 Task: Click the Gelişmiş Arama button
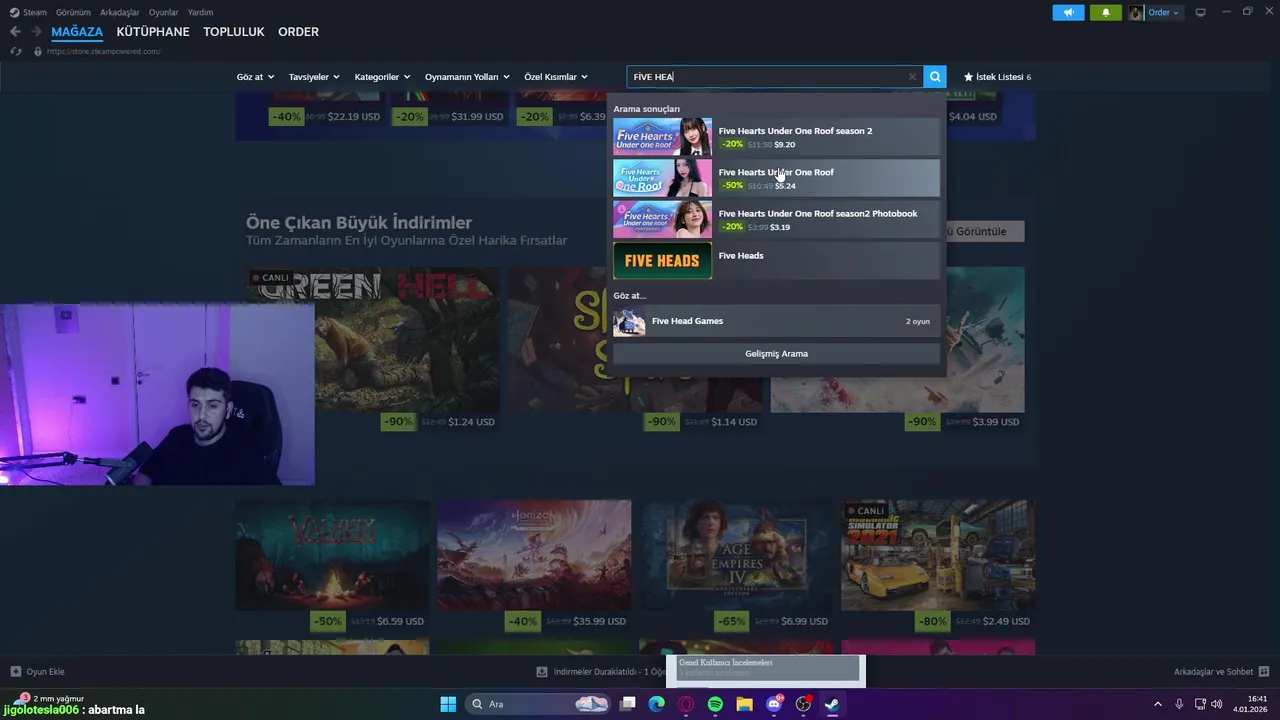click(x=776, y=354)
